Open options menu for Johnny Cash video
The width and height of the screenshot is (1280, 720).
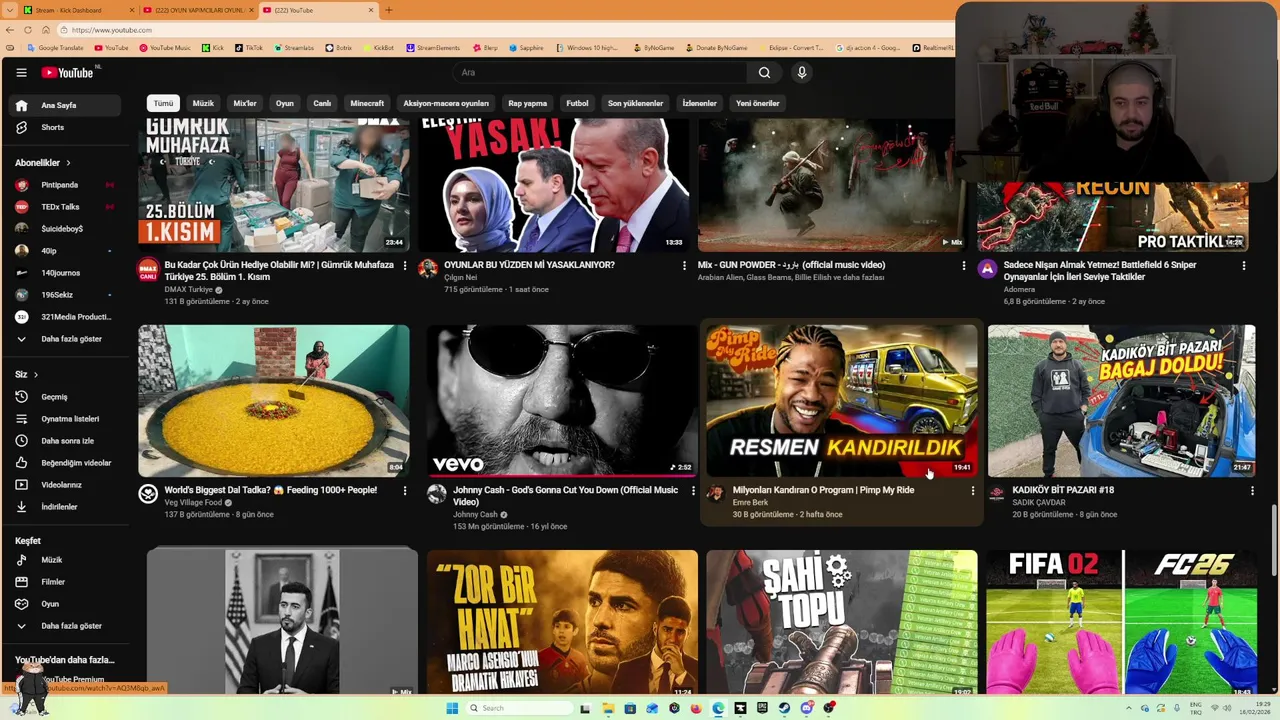point(693,490)
